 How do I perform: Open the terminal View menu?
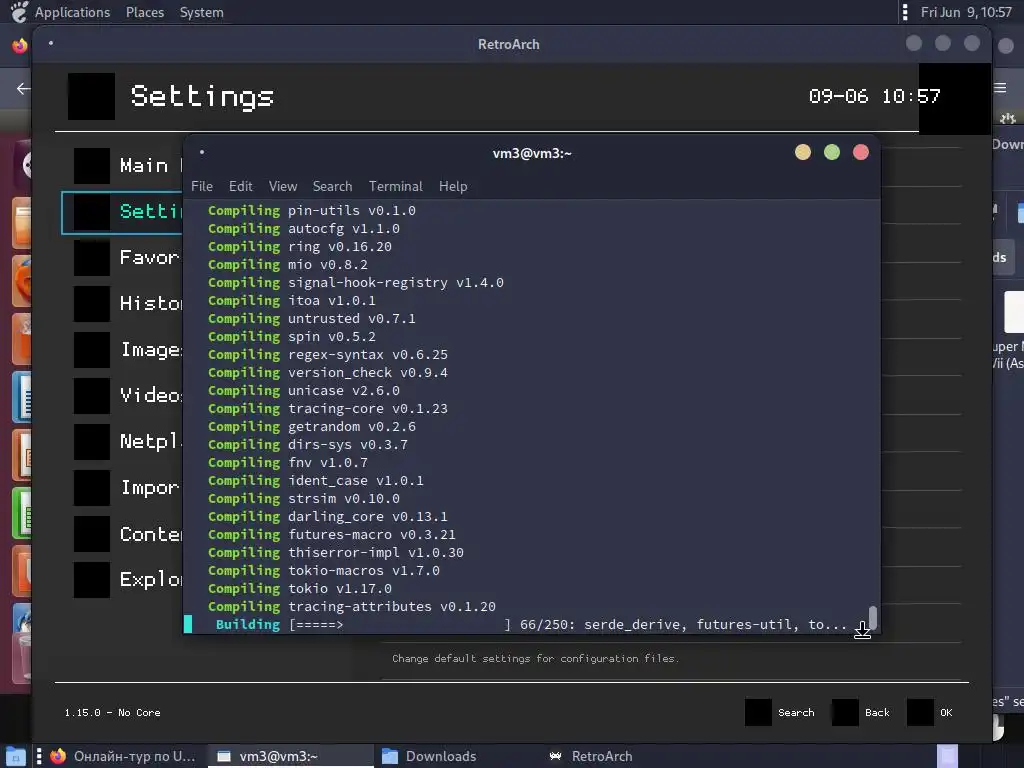coord(283,186)
